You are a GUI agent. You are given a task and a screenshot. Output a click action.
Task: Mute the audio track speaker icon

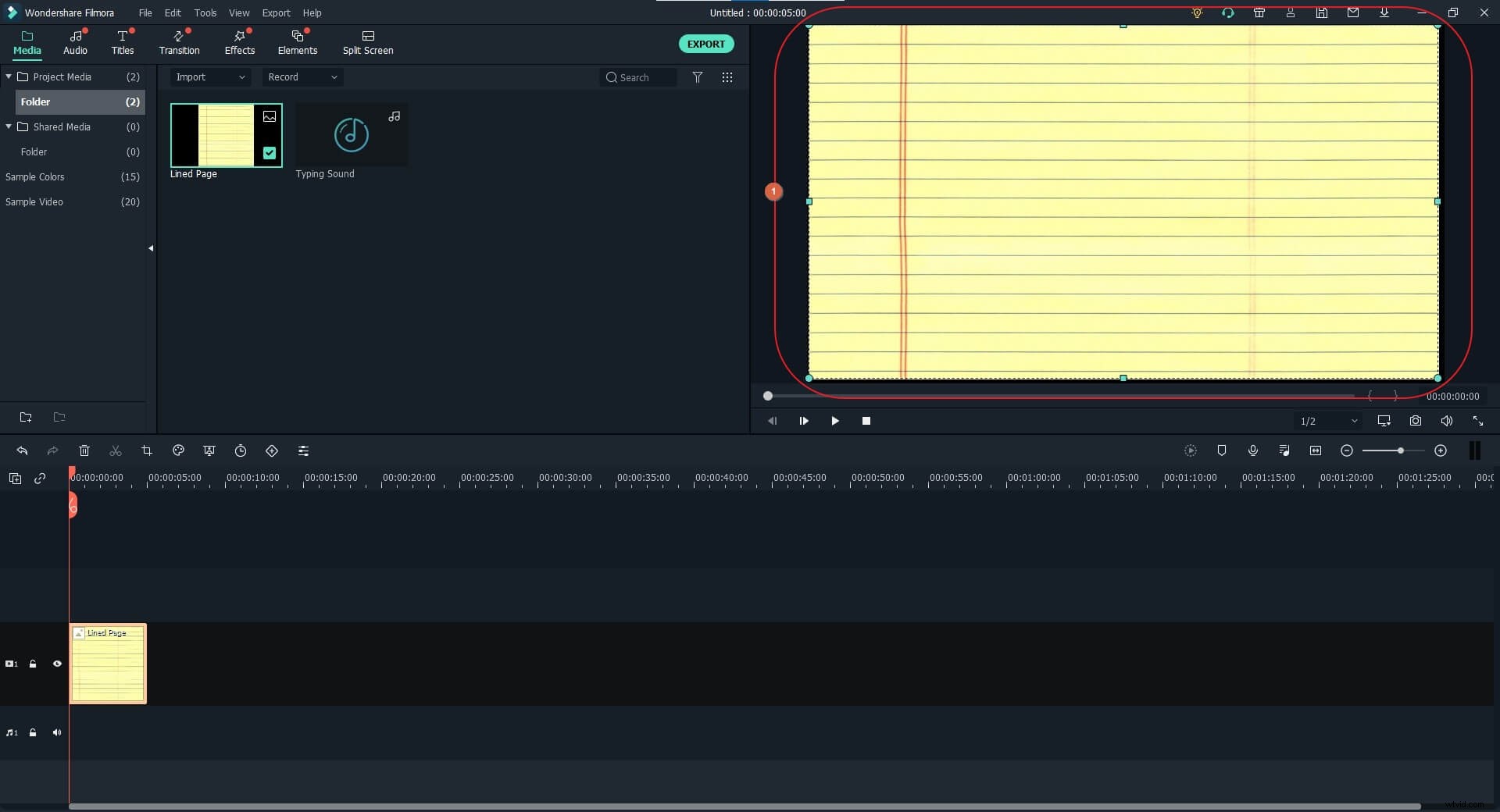57,732
